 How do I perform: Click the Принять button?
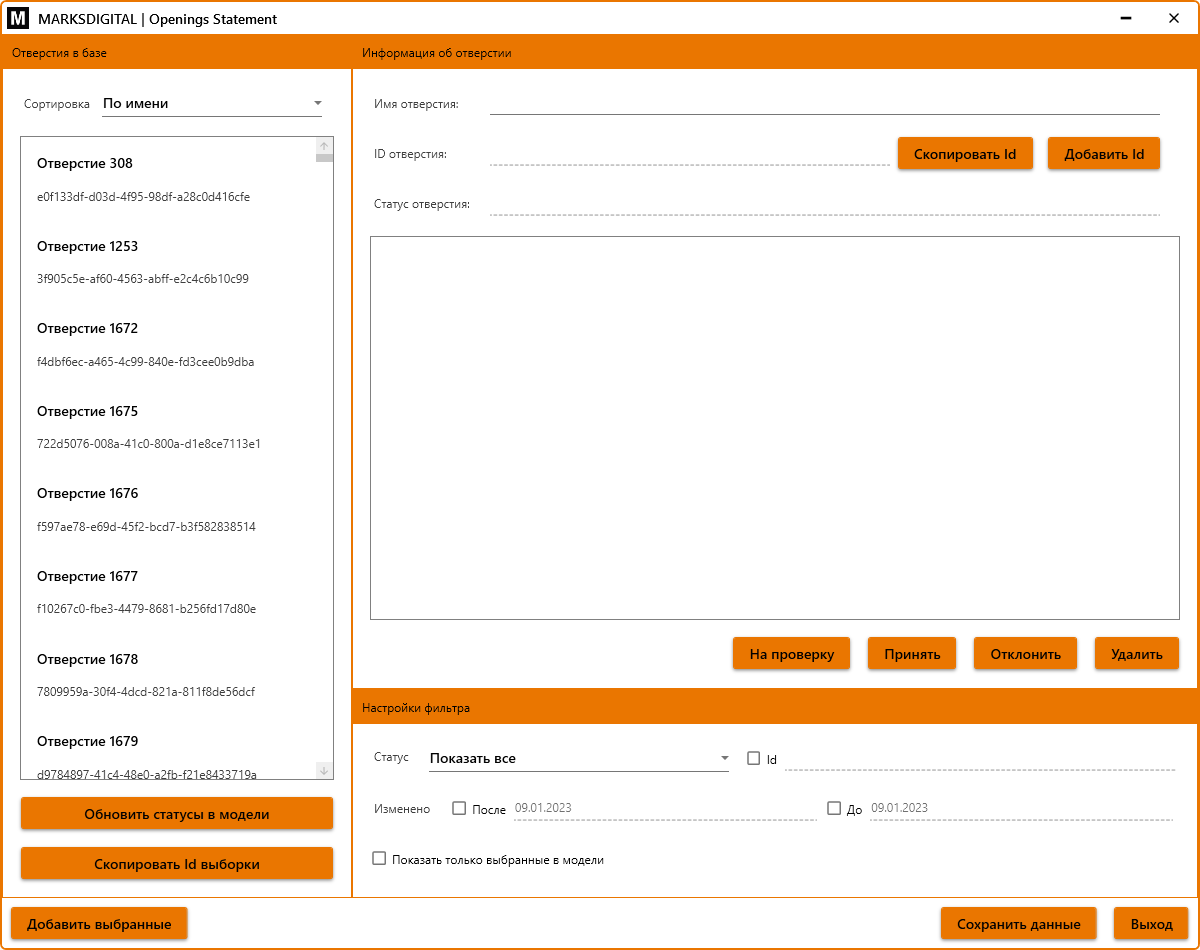click(911, 654)
